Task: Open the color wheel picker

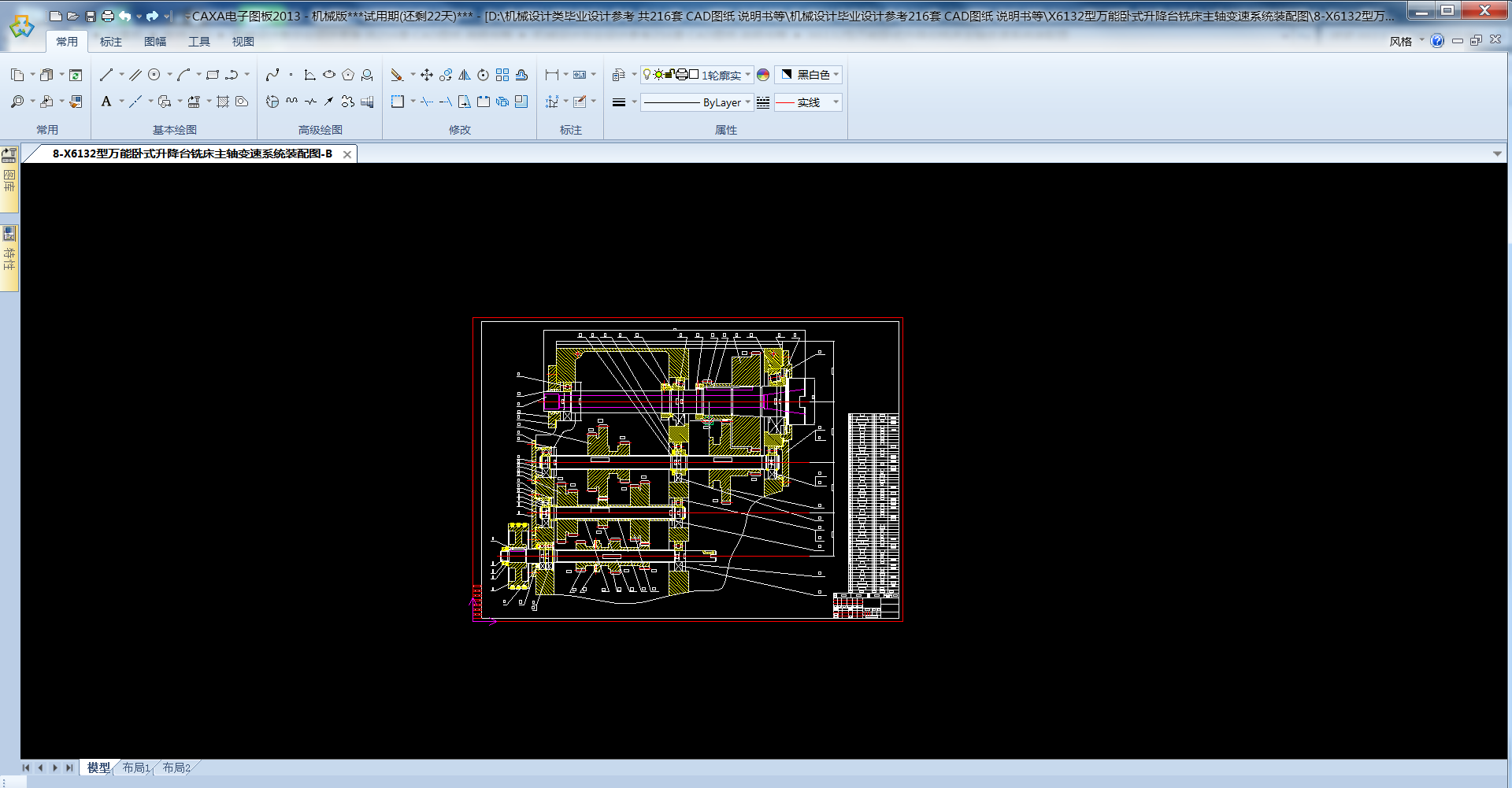Action: (x=763, y=75)
